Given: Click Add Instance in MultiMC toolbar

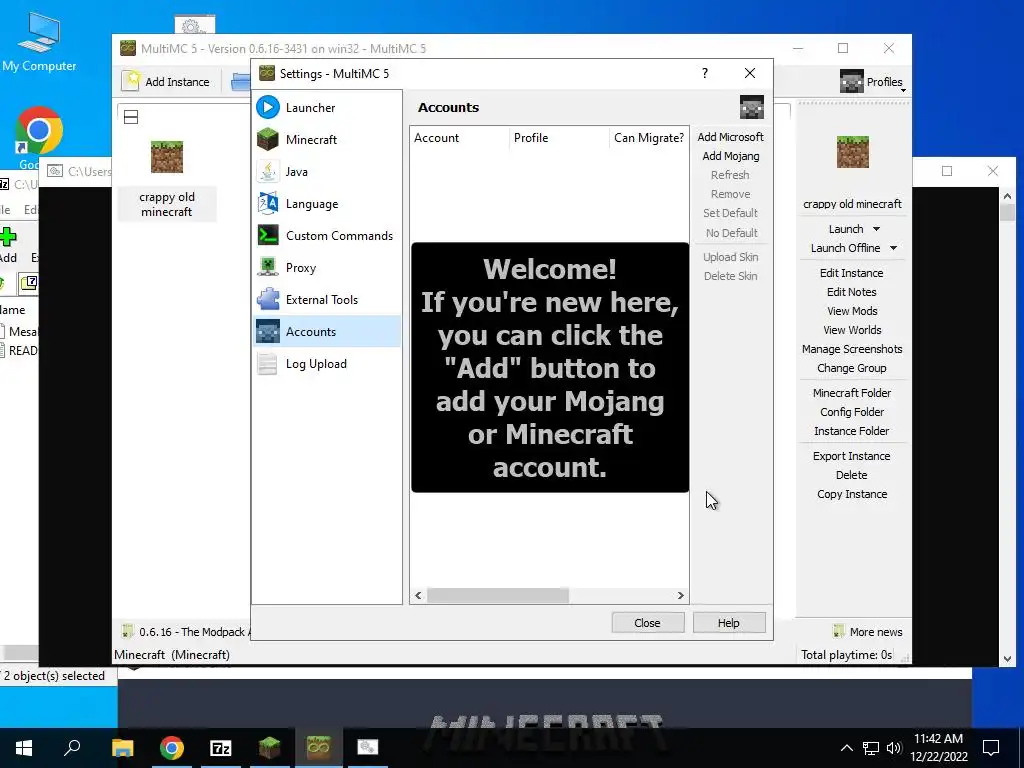Looking at the screenshot, I should [x=167, y=82].
